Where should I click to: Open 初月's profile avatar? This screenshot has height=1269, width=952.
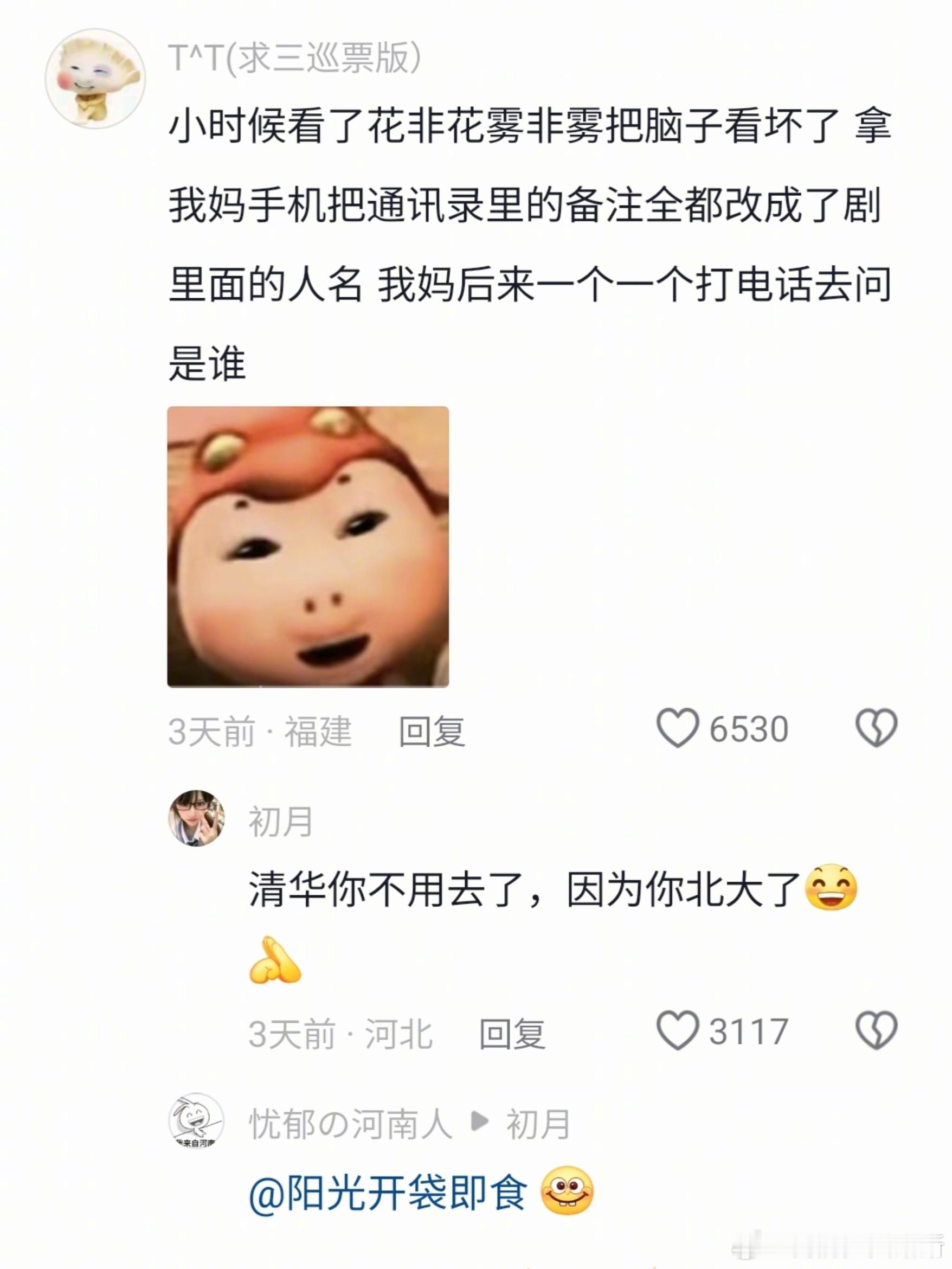click(196, 819)
